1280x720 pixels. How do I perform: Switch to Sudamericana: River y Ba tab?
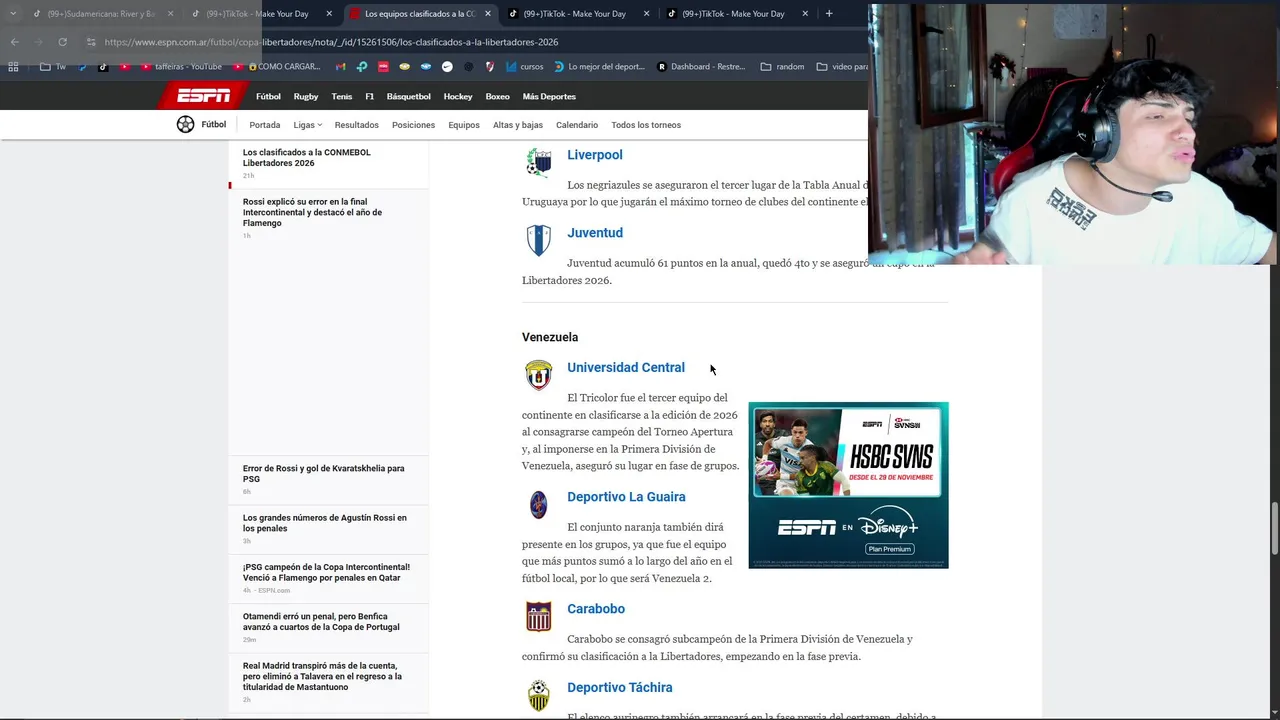pos(102,14)
